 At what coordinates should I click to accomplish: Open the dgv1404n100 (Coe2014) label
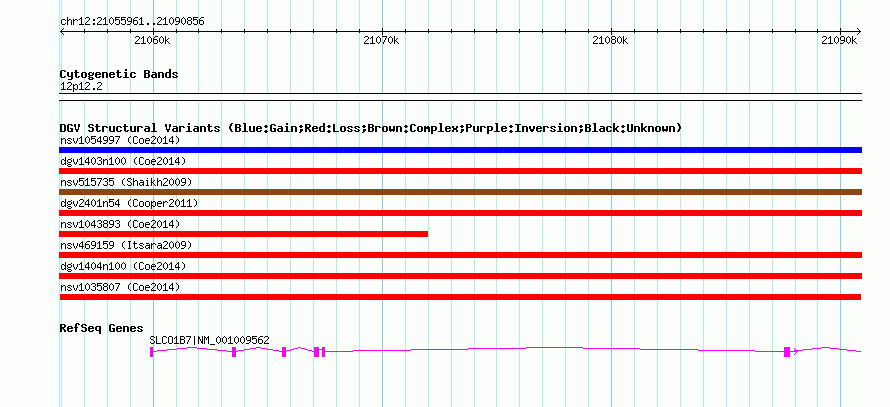[x=123, y=266]
